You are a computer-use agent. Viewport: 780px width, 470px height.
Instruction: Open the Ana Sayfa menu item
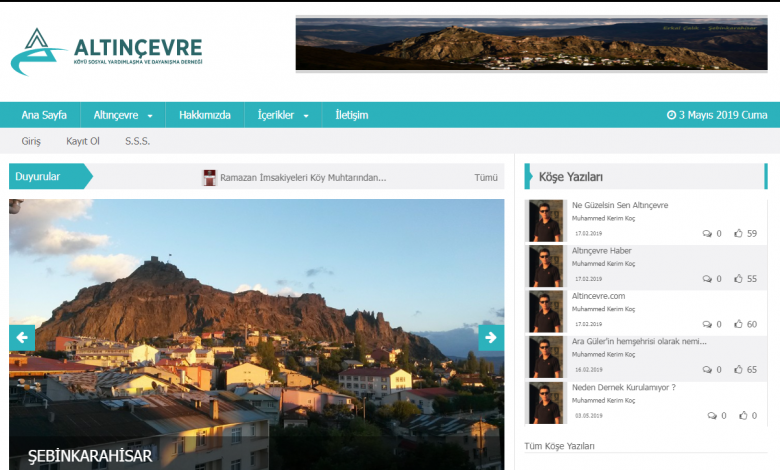44,115
